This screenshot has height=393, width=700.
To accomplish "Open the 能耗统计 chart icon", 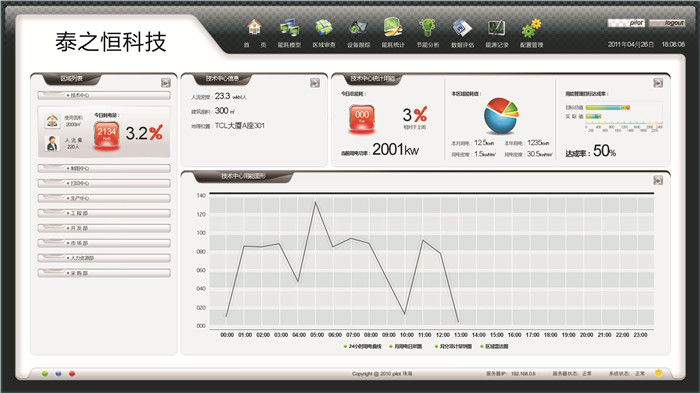I will point(393,27).
